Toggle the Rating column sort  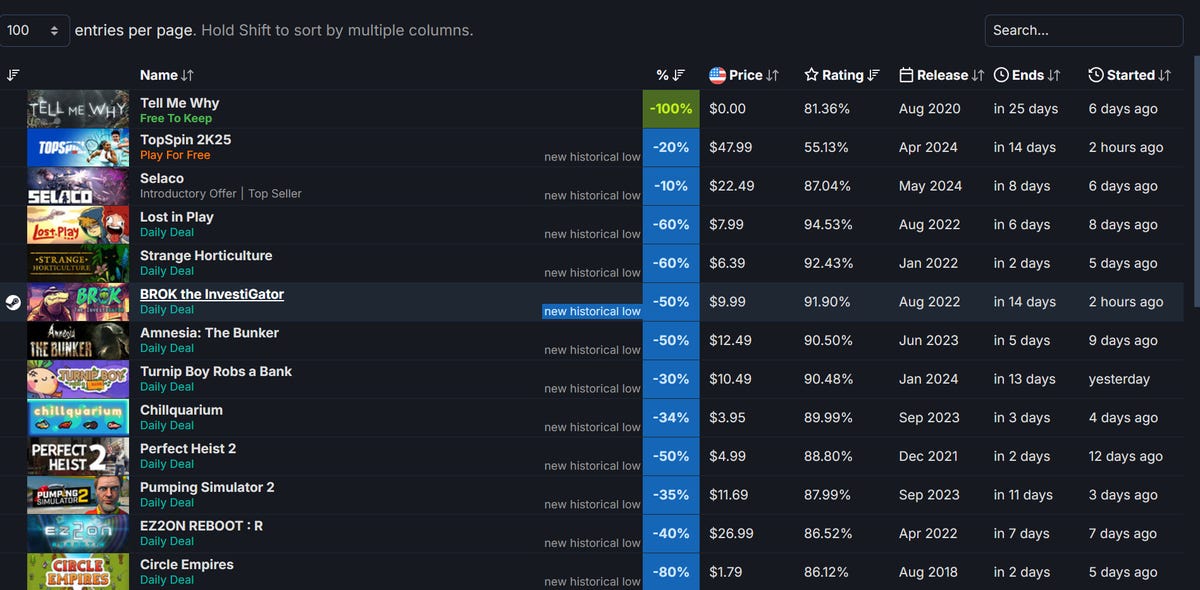[873, 74]
